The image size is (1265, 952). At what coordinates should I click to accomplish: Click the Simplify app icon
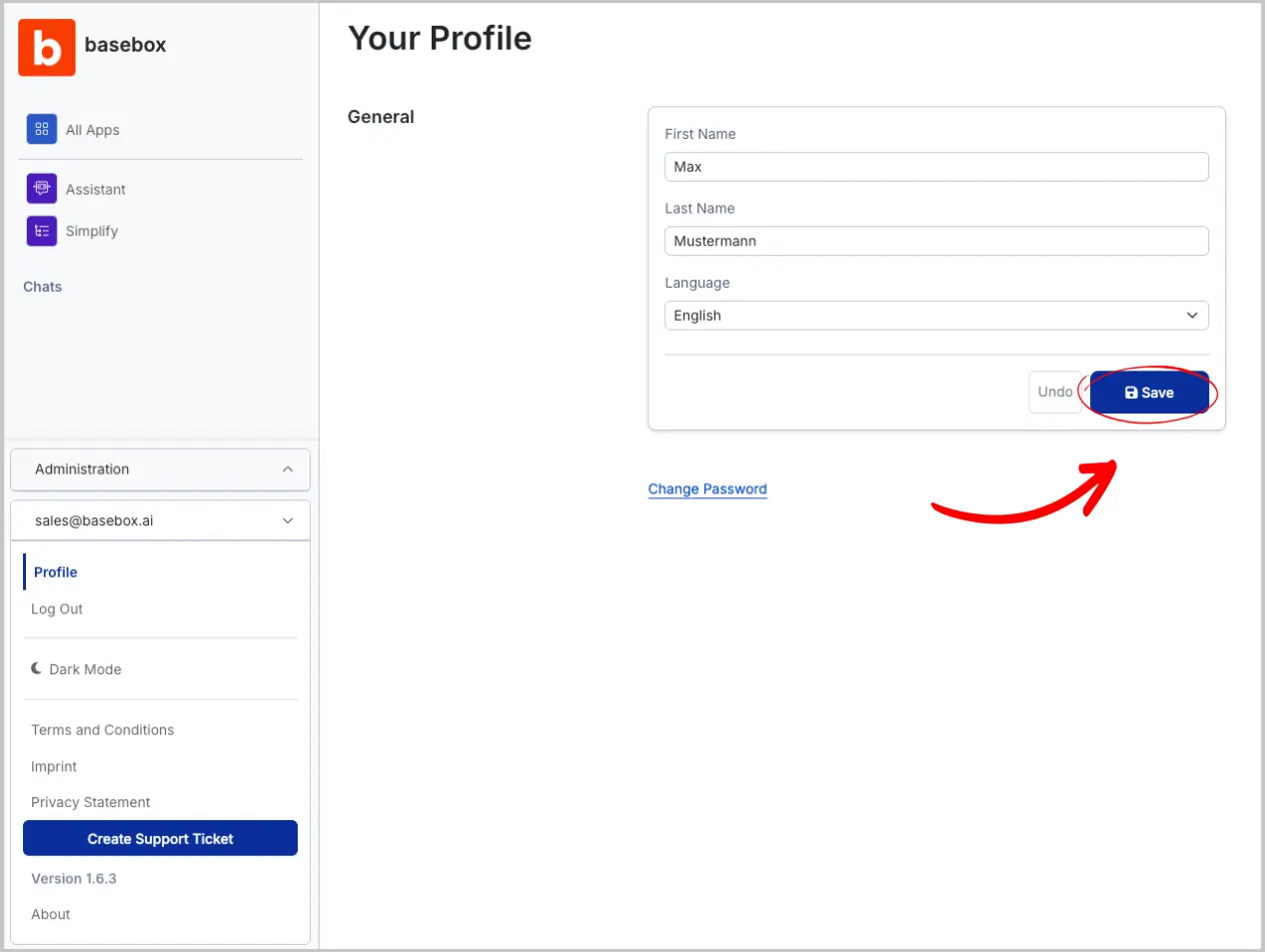[x=42, y=231]
